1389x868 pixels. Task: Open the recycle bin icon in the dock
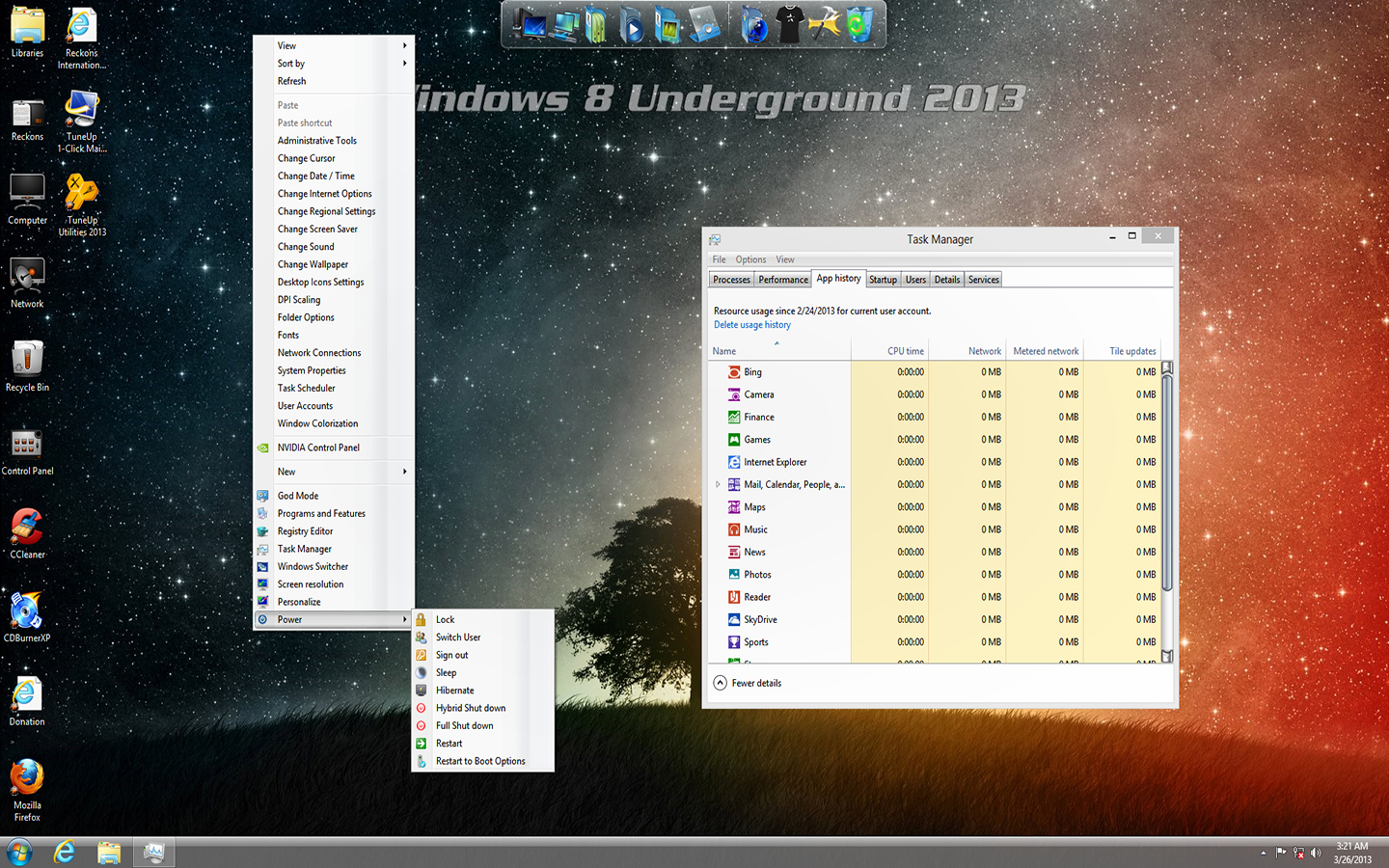click(x=858, y=24)
